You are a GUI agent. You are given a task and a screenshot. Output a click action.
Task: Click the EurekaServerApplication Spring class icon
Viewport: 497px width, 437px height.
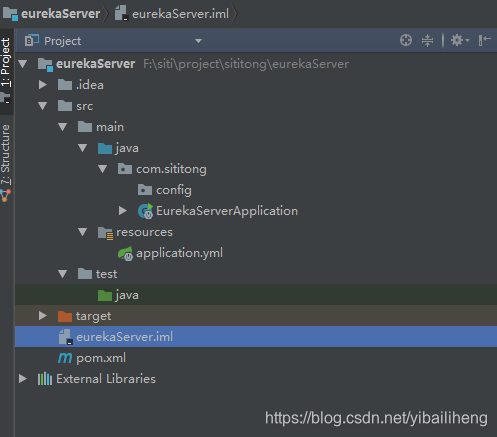tap(145, 211)
